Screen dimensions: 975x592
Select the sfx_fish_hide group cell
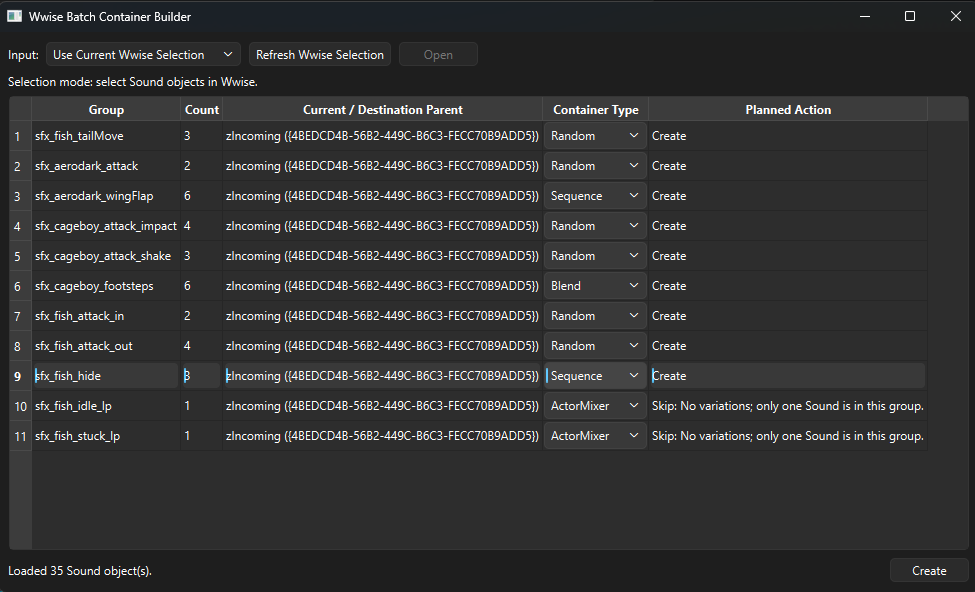[x=106, y=376]
